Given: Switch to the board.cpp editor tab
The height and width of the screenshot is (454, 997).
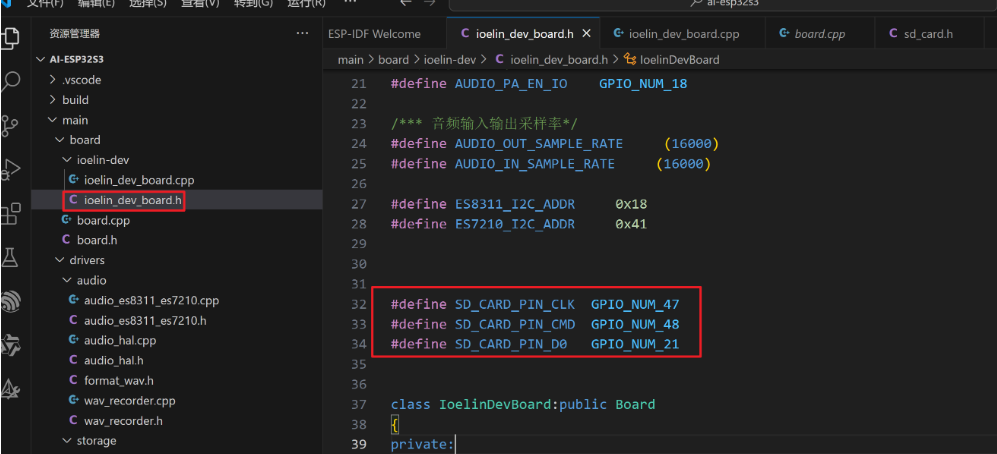Looking at the screenshot, I should [819, 34].
